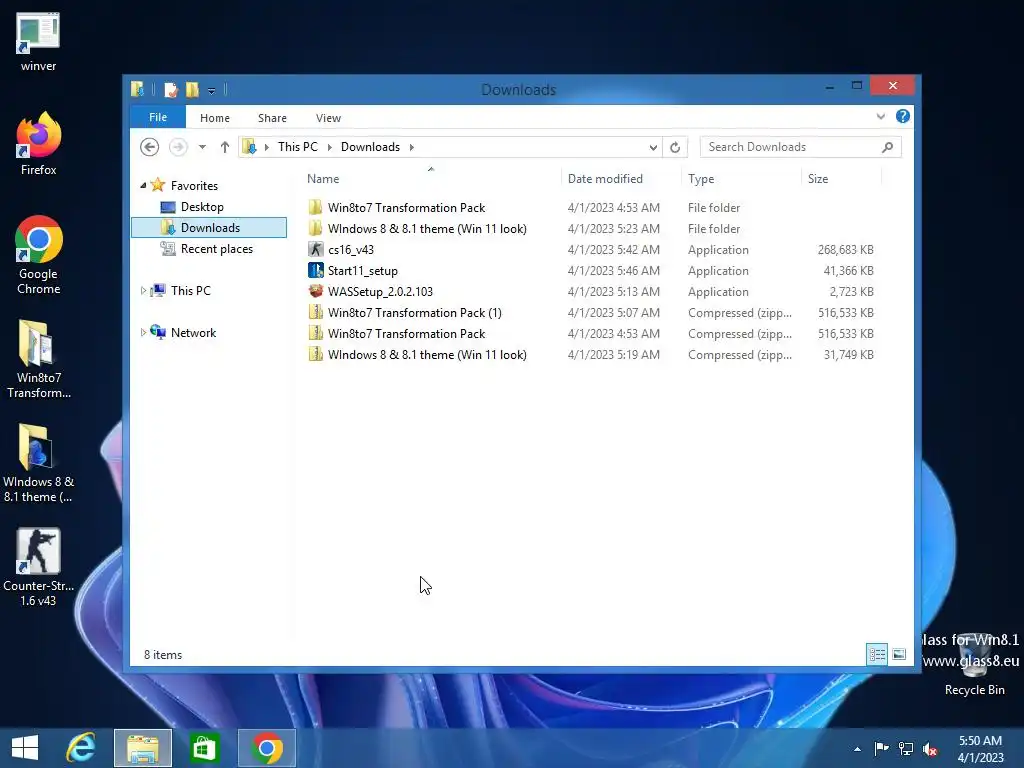
Task: Click the cs16_v43 file icon
Action: 315,249
